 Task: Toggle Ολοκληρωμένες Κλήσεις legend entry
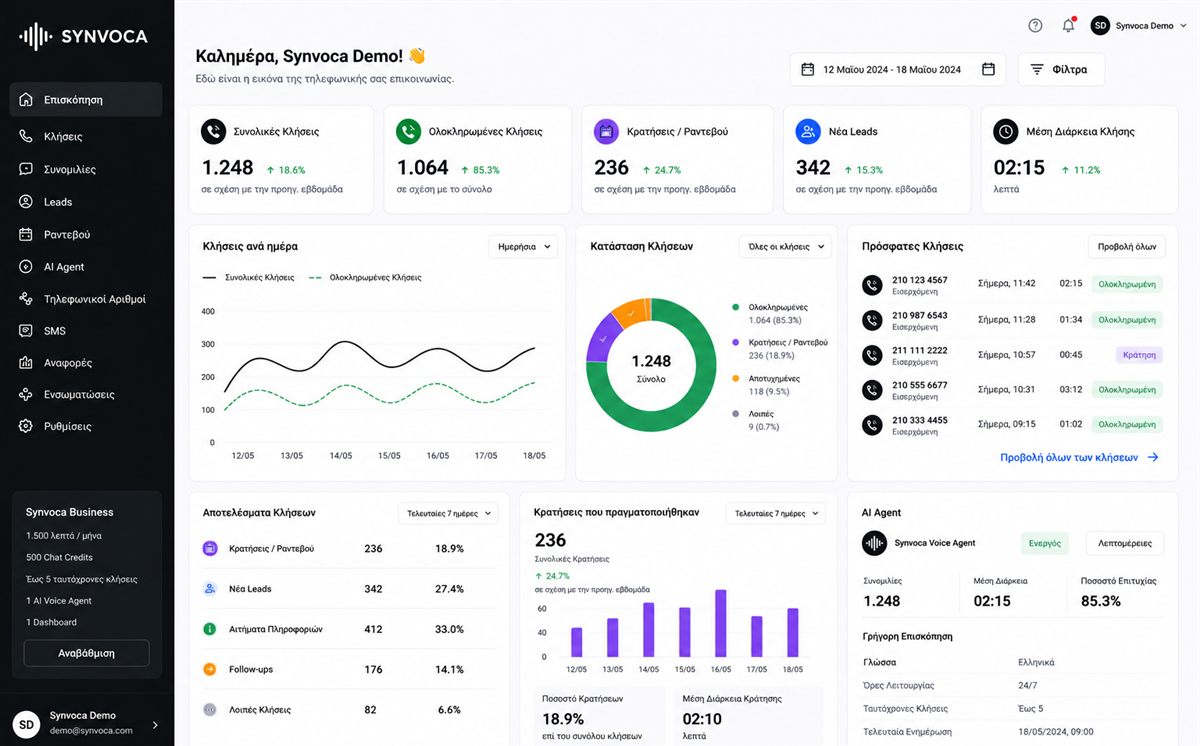point(365,277)
